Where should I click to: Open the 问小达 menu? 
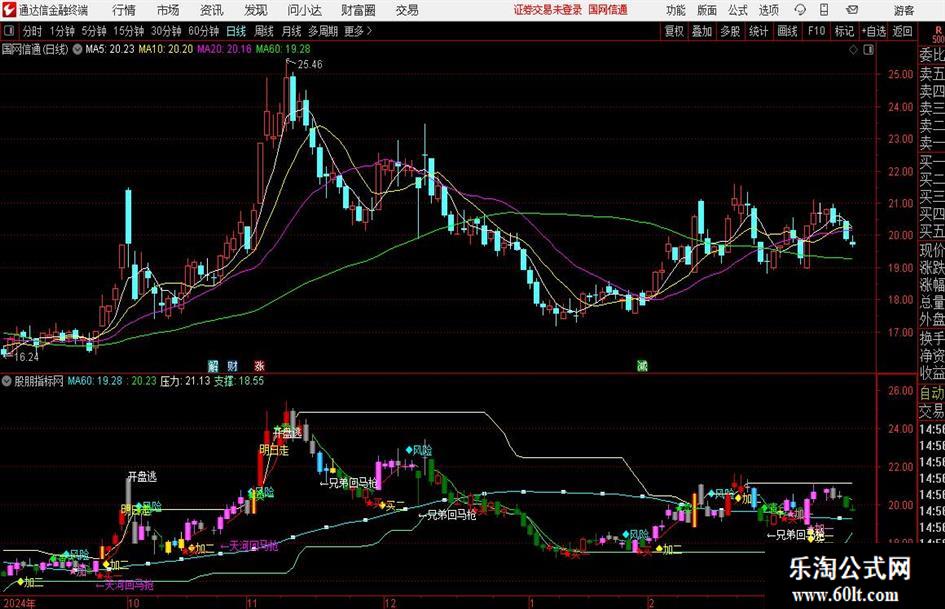pos(304,10)
